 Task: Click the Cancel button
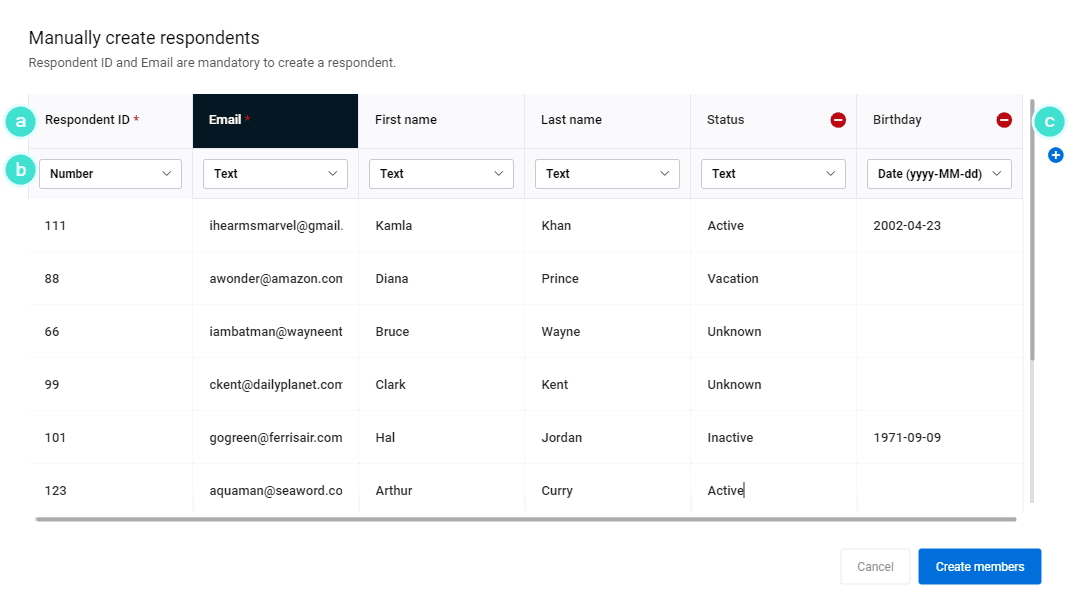[x=875, y=567]
